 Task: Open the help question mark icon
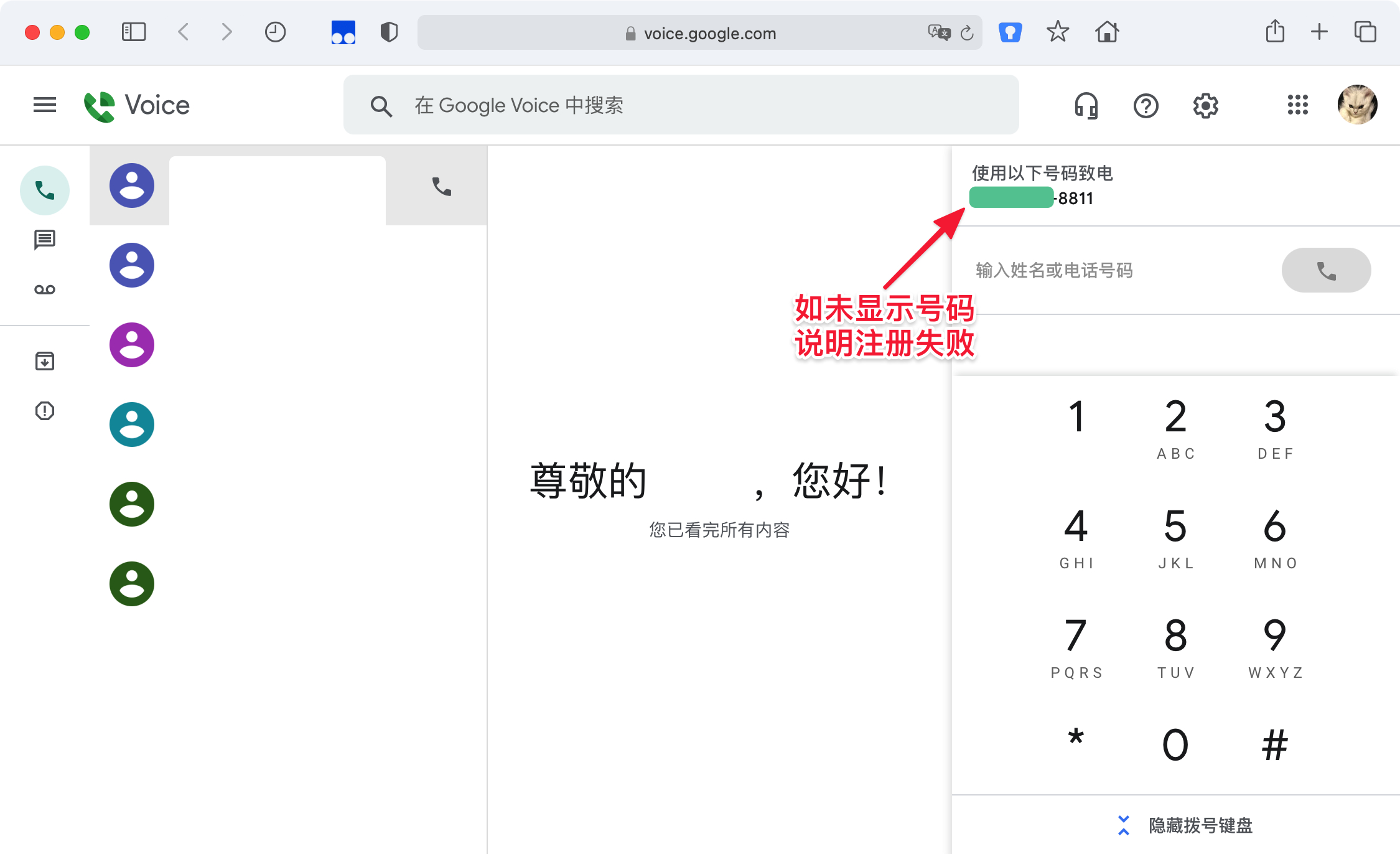(1146, 105)
